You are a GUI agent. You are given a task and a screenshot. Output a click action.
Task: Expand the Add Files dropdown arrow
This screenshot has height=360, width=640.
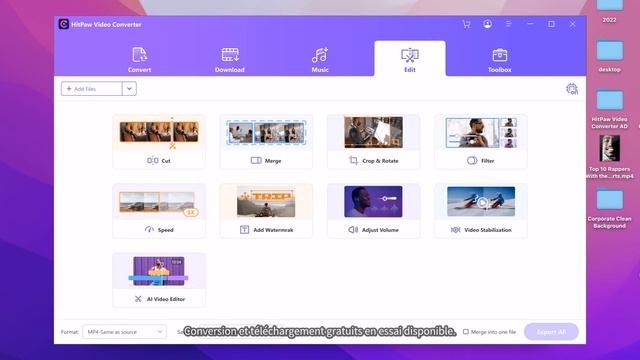129,89
